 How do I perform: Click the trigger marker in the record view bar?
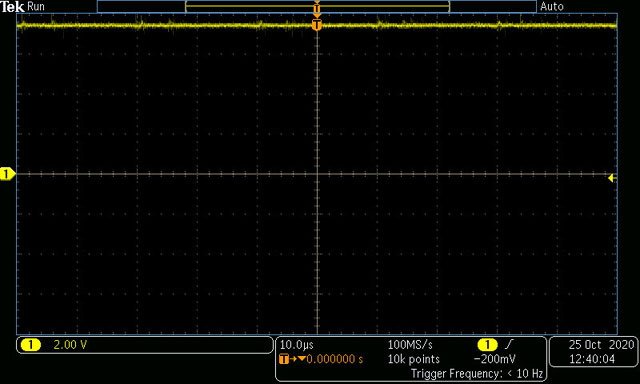point(317,8)
